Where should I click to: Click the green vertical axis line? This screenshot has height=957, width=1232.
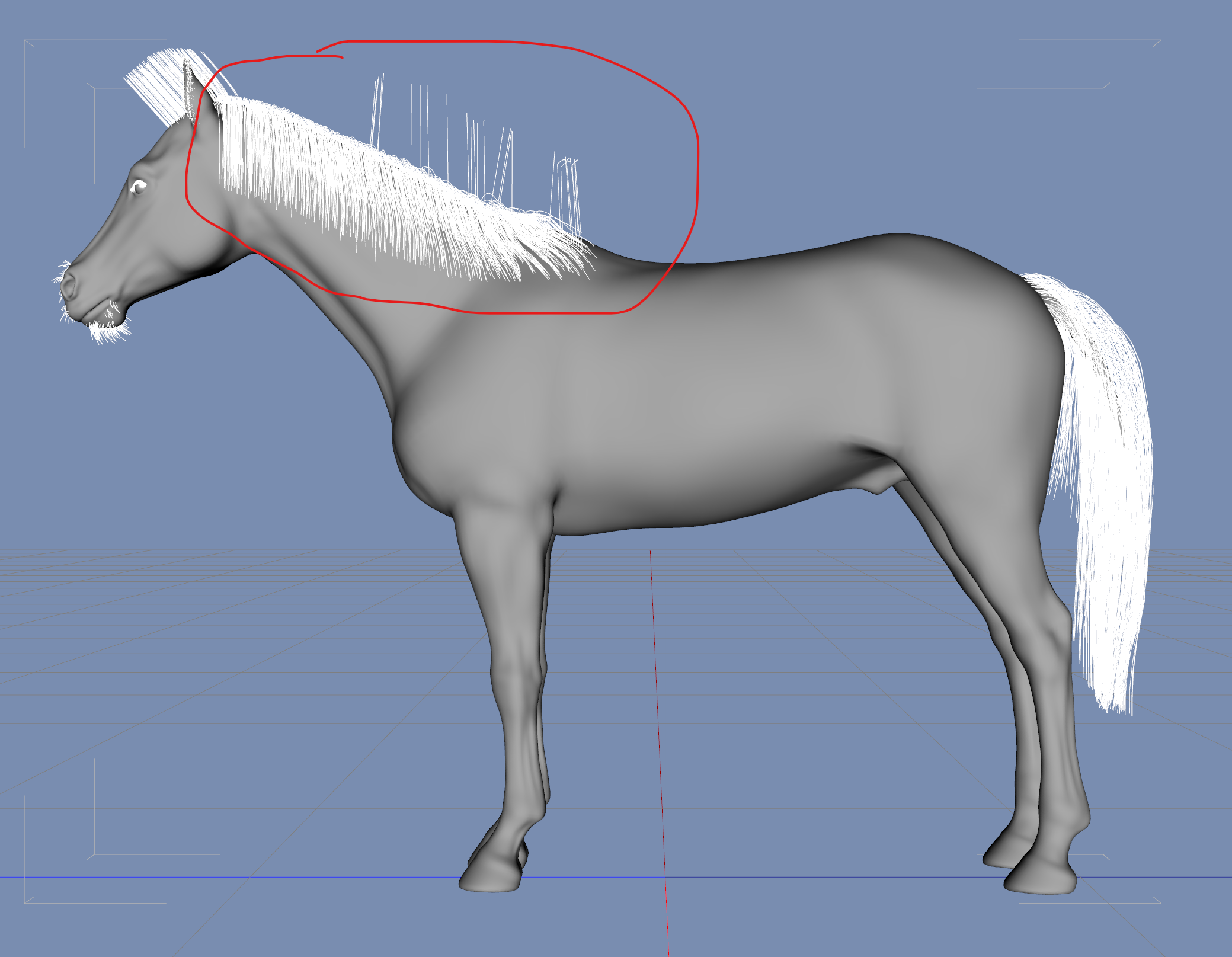pyautogui.click(x=665, y=681)
